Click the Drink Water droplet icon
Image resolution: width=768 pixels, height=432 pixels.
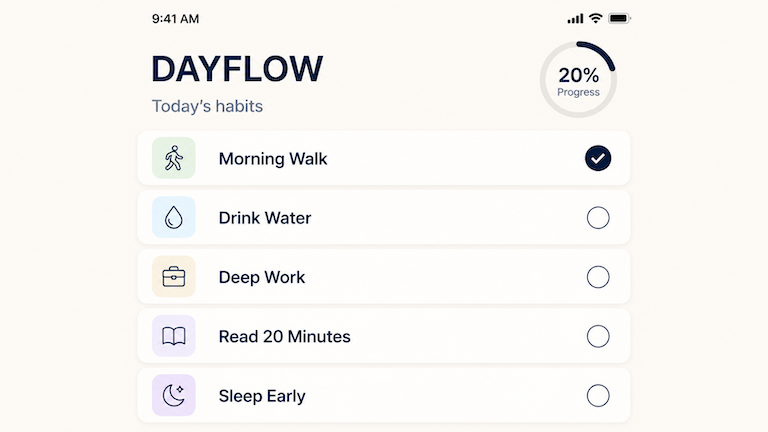pyautogui.click(x=174, y=218)
